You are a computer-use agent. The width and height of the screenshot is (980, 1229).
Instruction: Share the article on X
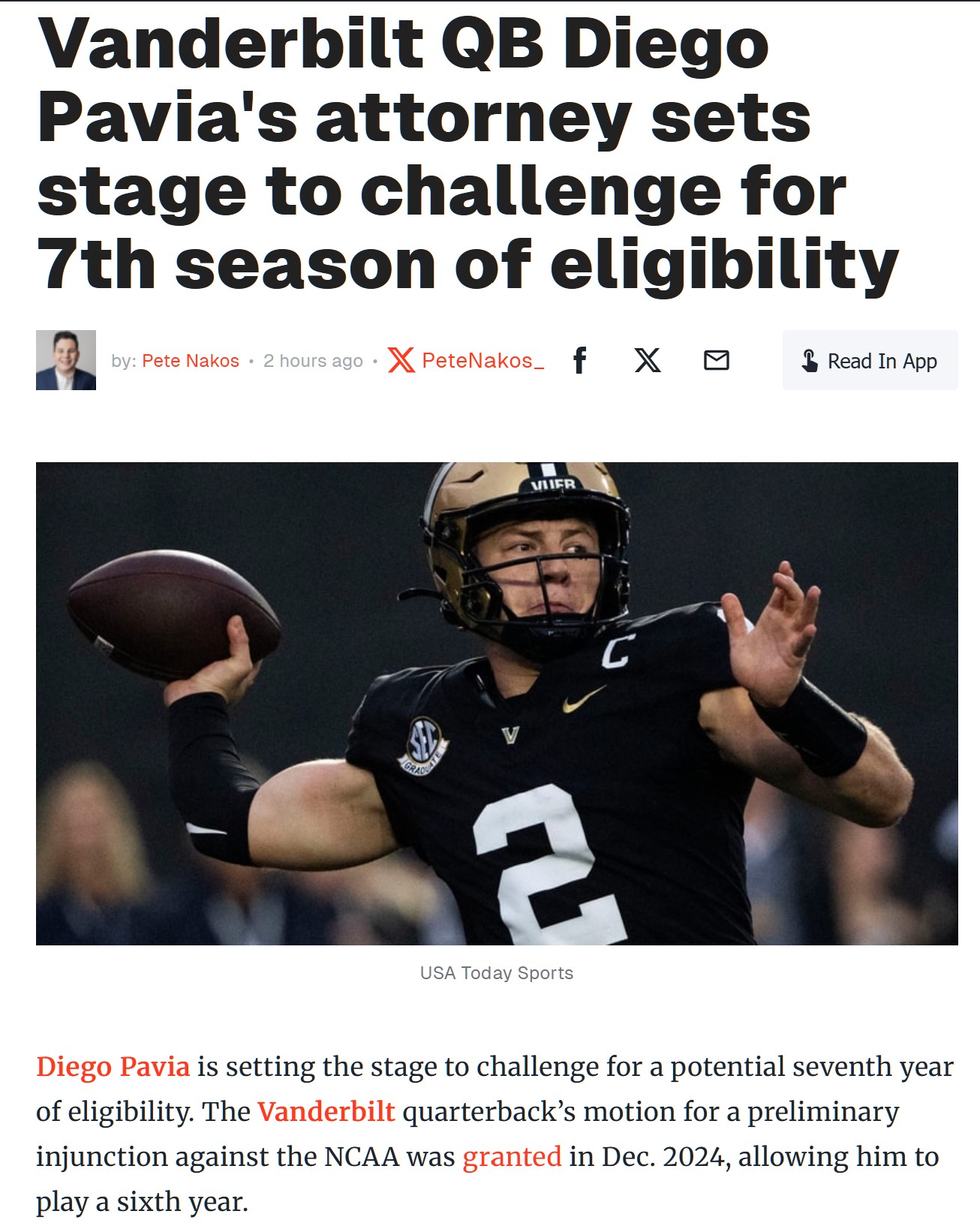click(648, 360)
